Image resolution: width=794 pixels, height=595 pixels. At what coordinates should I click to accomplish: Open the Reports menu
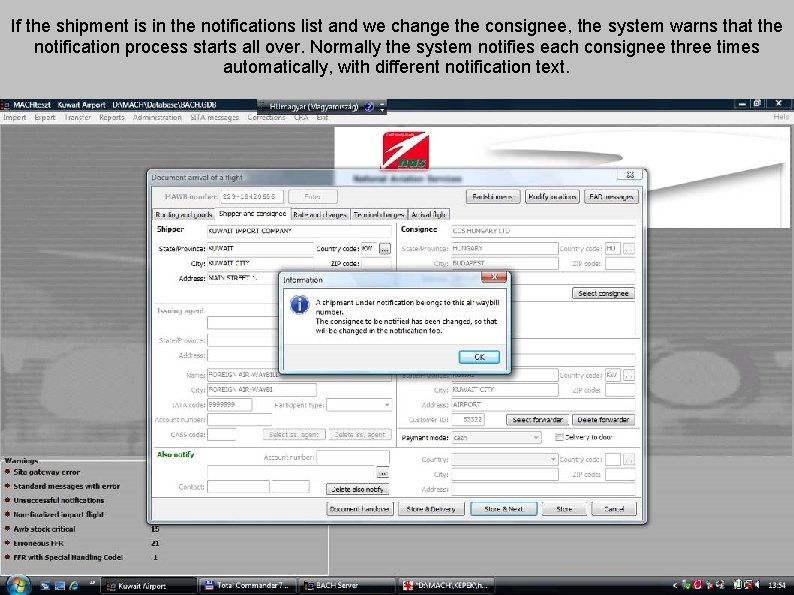112,117
